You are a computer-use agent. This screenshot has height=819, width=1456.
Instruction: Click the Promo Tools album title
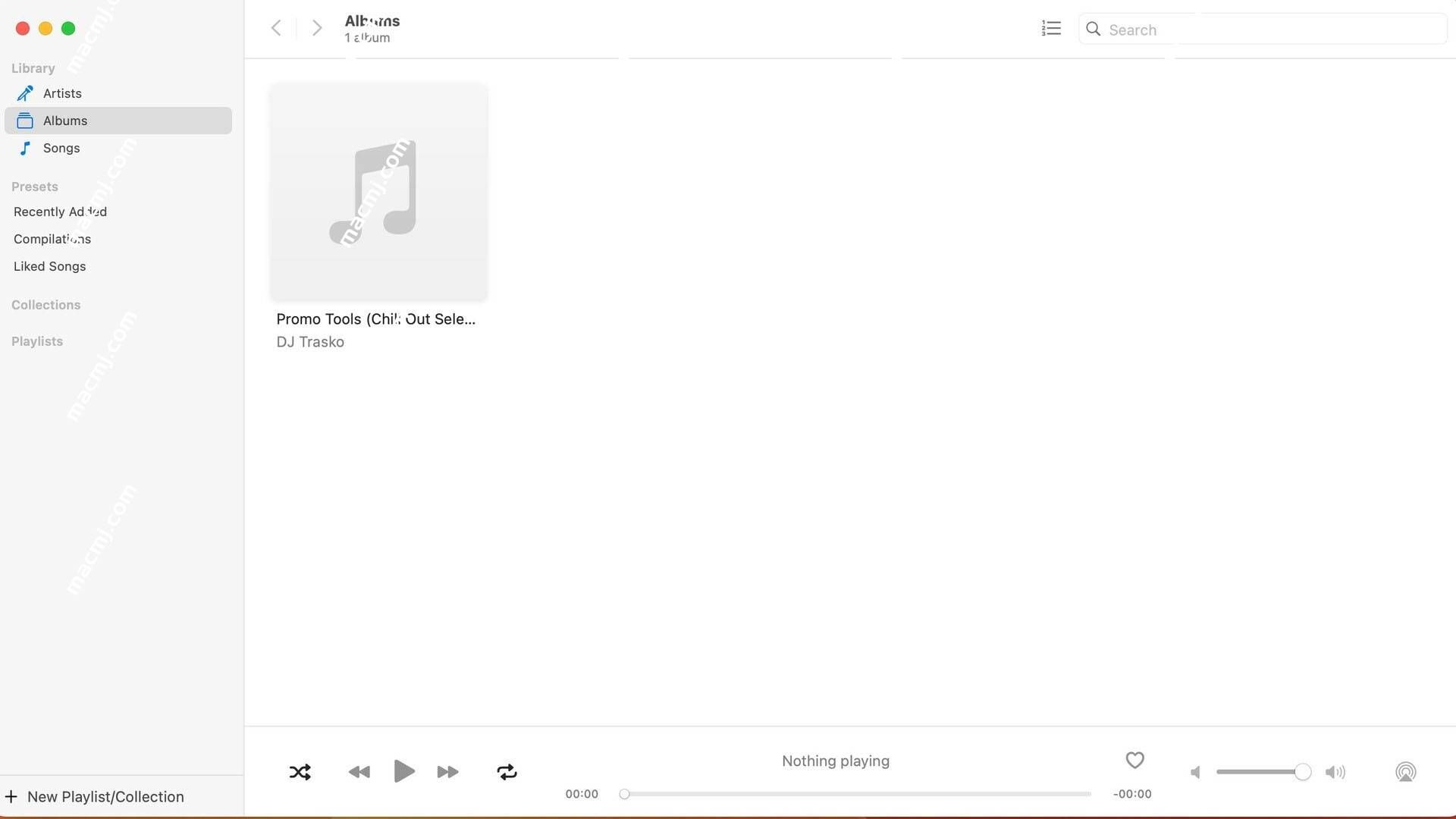pyautogui.click(x=375, y=319)
